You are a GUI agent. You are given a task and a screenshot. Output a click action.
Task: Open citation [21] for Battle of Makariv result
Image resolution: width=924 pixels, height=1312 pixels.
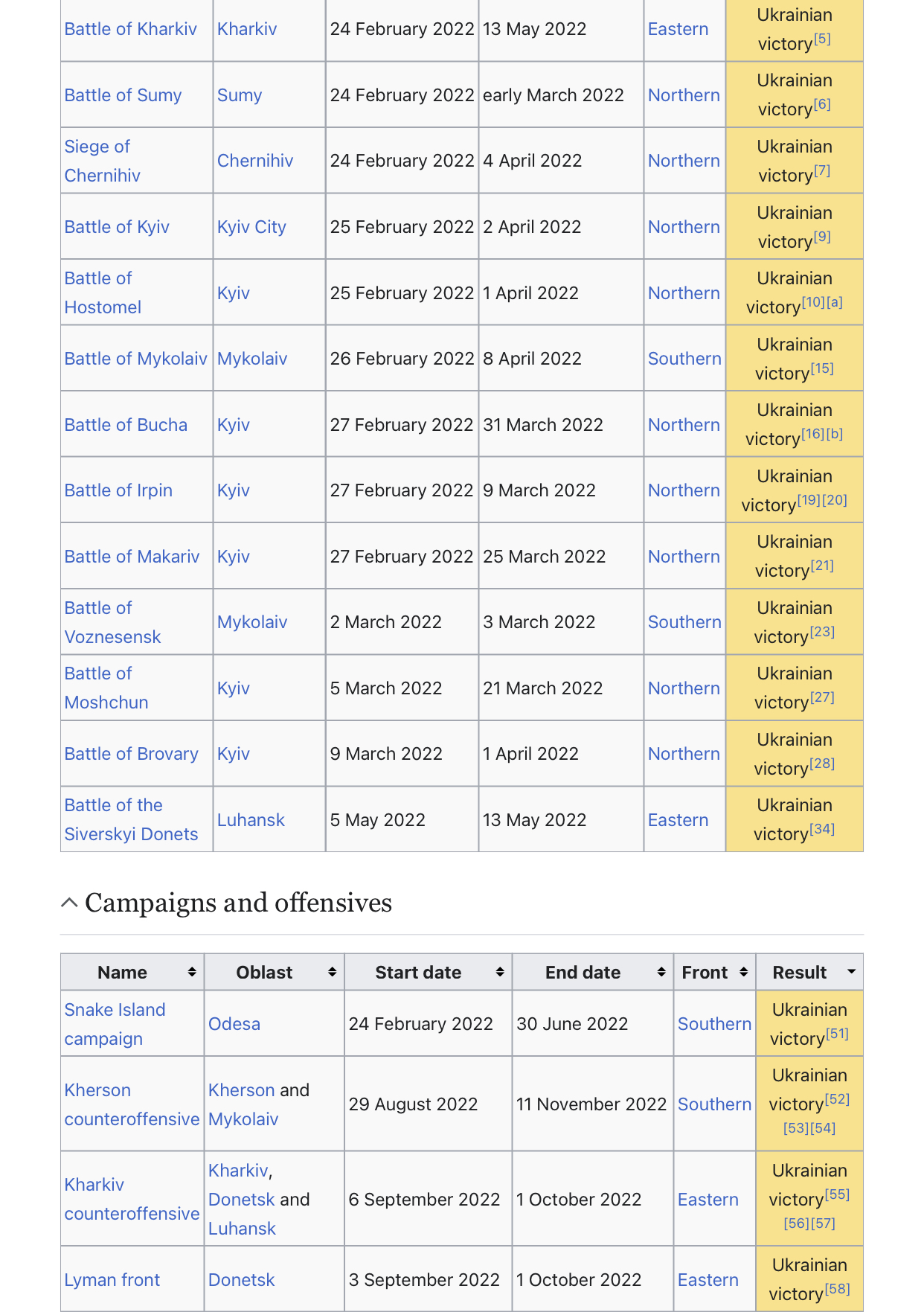click(x=822, y=566)
